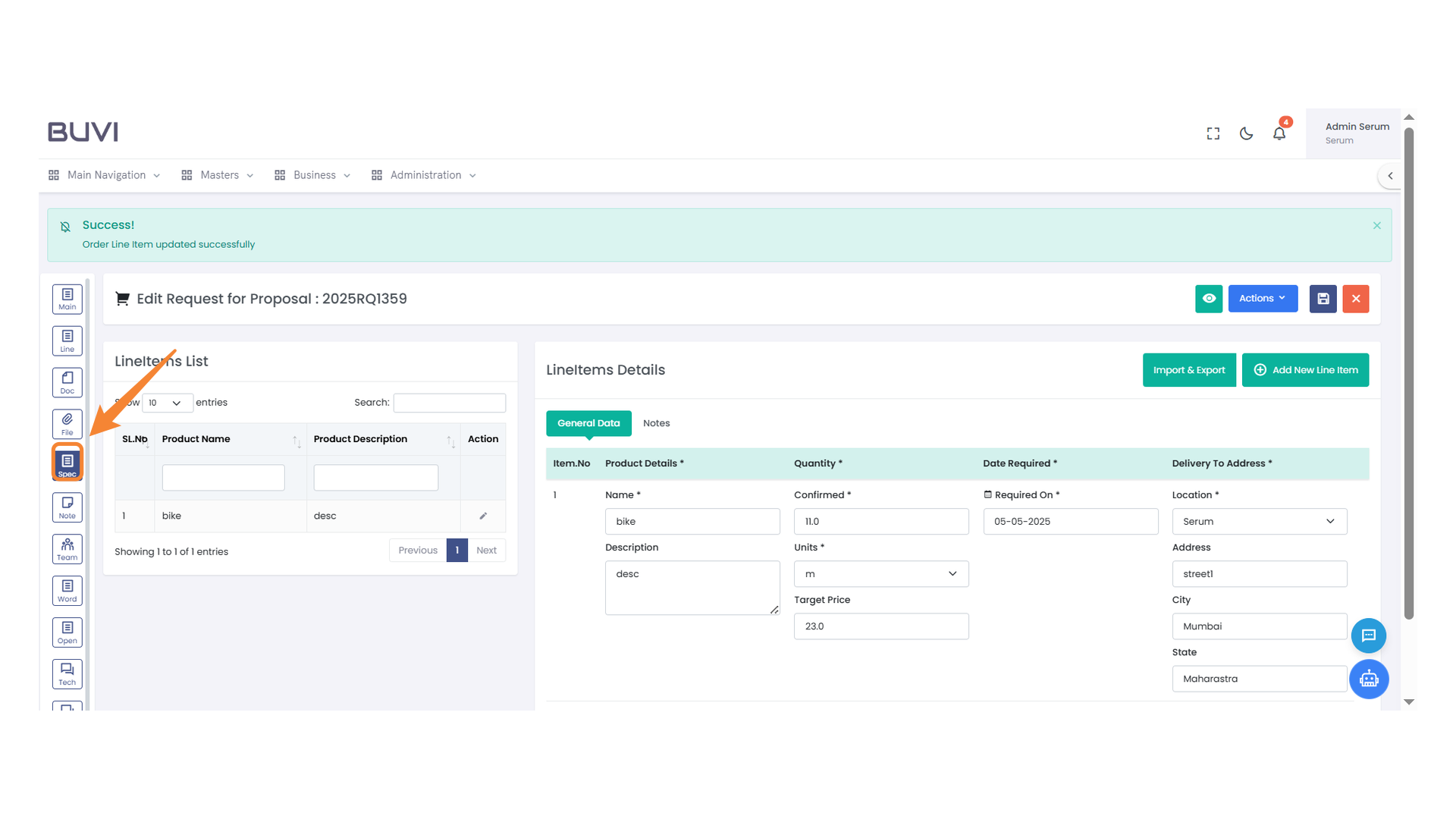Click the Tech chat icon in sidebar
The width and height of the screenshot is (1456, 819).
tap(67, 673)
